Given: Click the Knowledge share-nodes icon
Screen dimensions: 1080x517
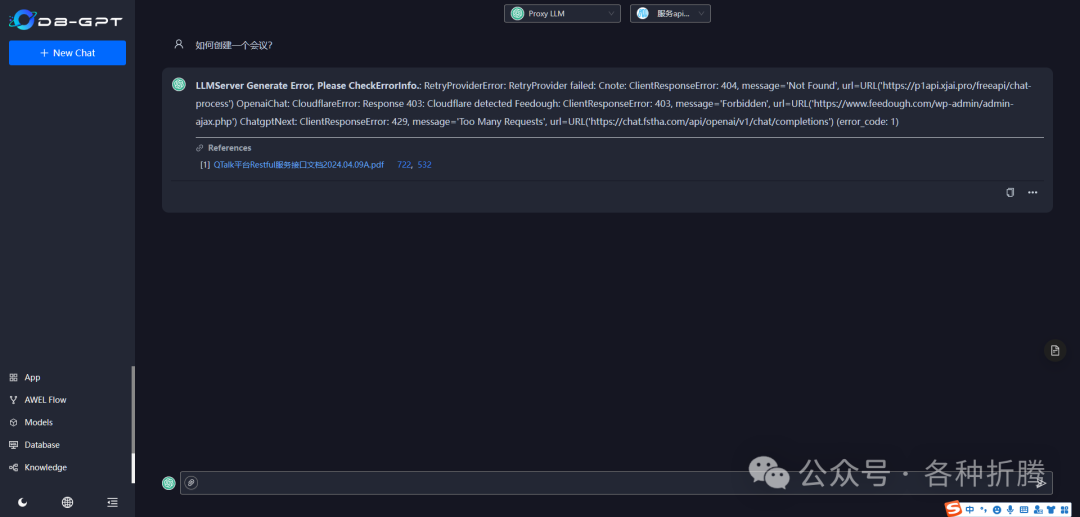Looking at the screenshot, I should click(13, 467).
